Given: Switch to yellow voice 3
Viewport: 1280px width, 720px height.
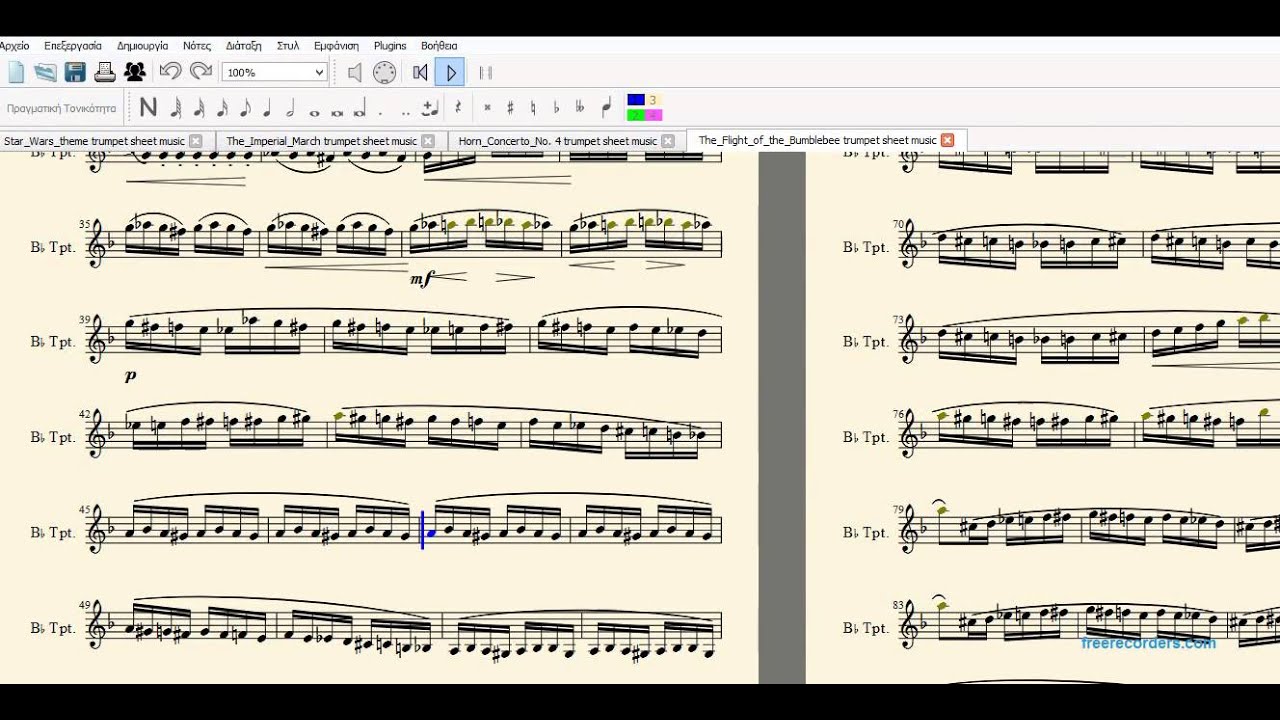Looking at the screenshot, I should click(x=653, y=100).
